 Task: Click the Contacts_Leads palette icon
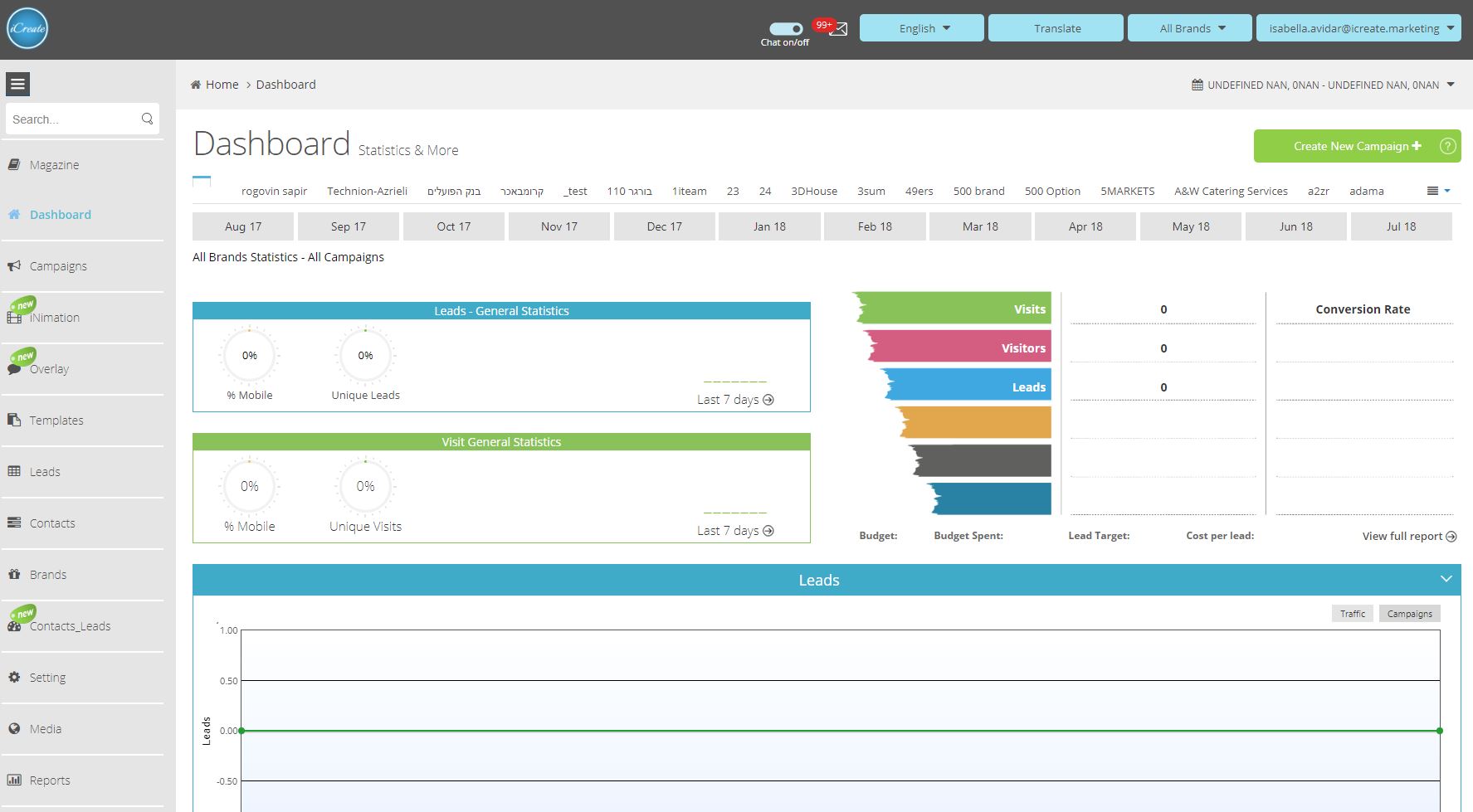tap(14, 626)
